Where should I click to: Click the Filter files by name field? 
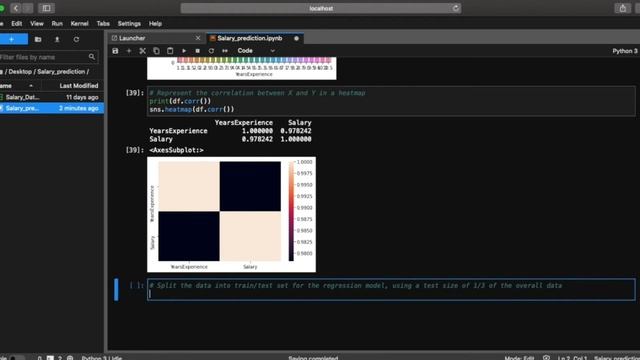[x=49, y=57]
